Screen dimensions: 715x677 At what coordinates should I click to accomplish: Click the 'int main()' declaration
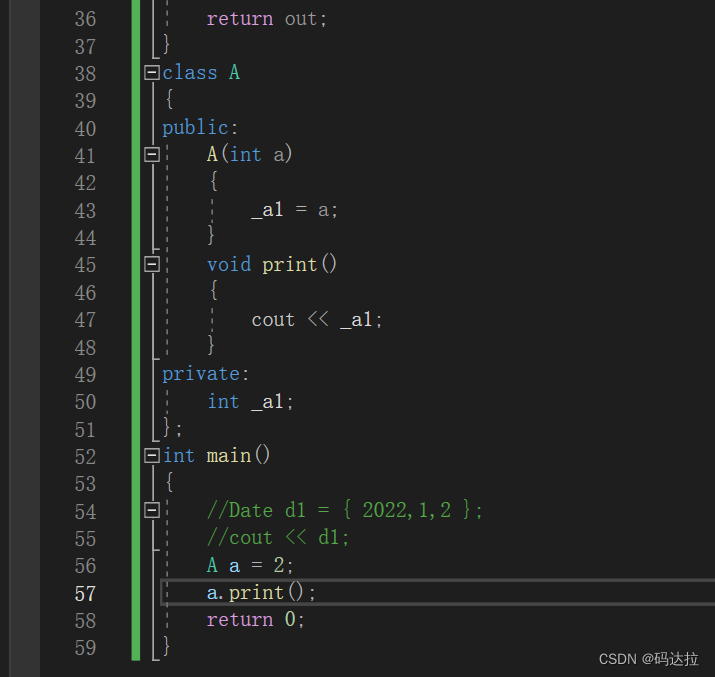(217, 455)
